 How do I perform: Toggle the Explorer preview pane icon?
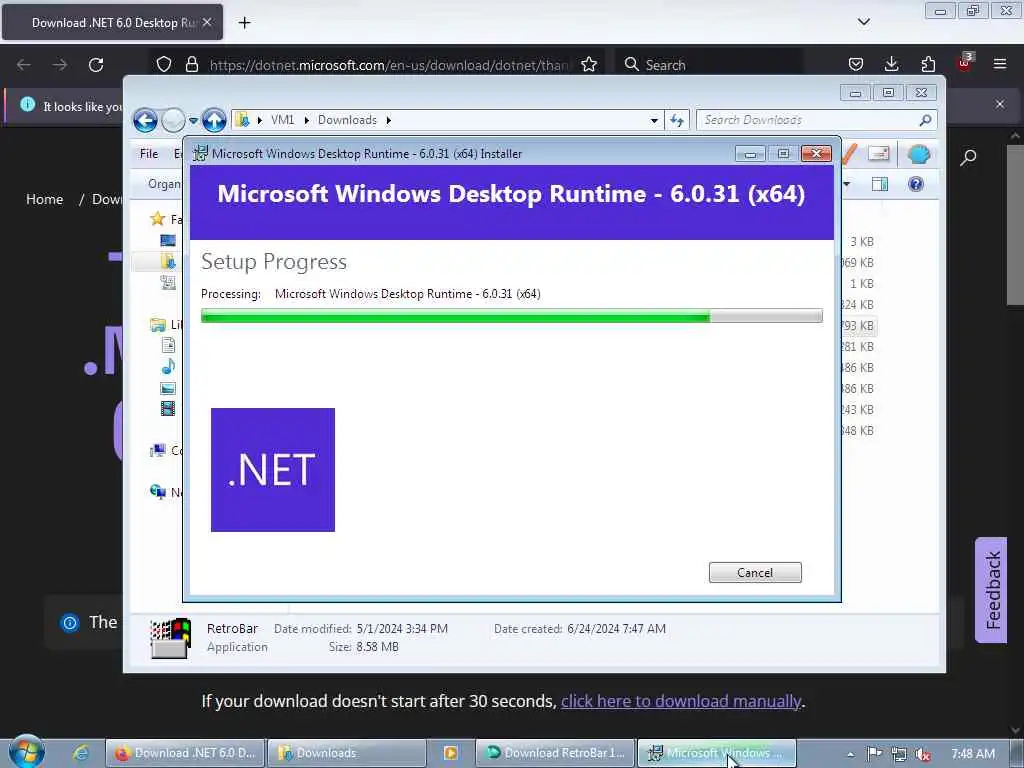(x=880, y=184)
